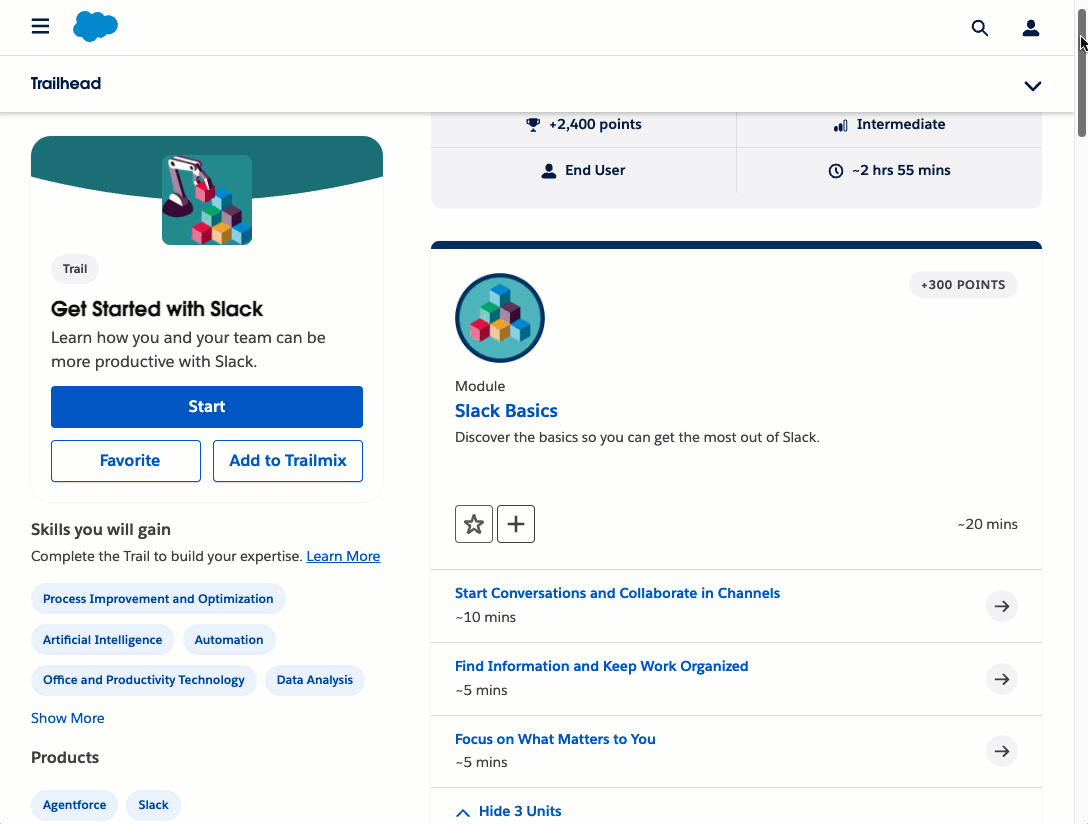Image resolution: width=1088 pixels, height=824 pixels.
Task: Select the Slack product tag
Action: tap(153, 805)
